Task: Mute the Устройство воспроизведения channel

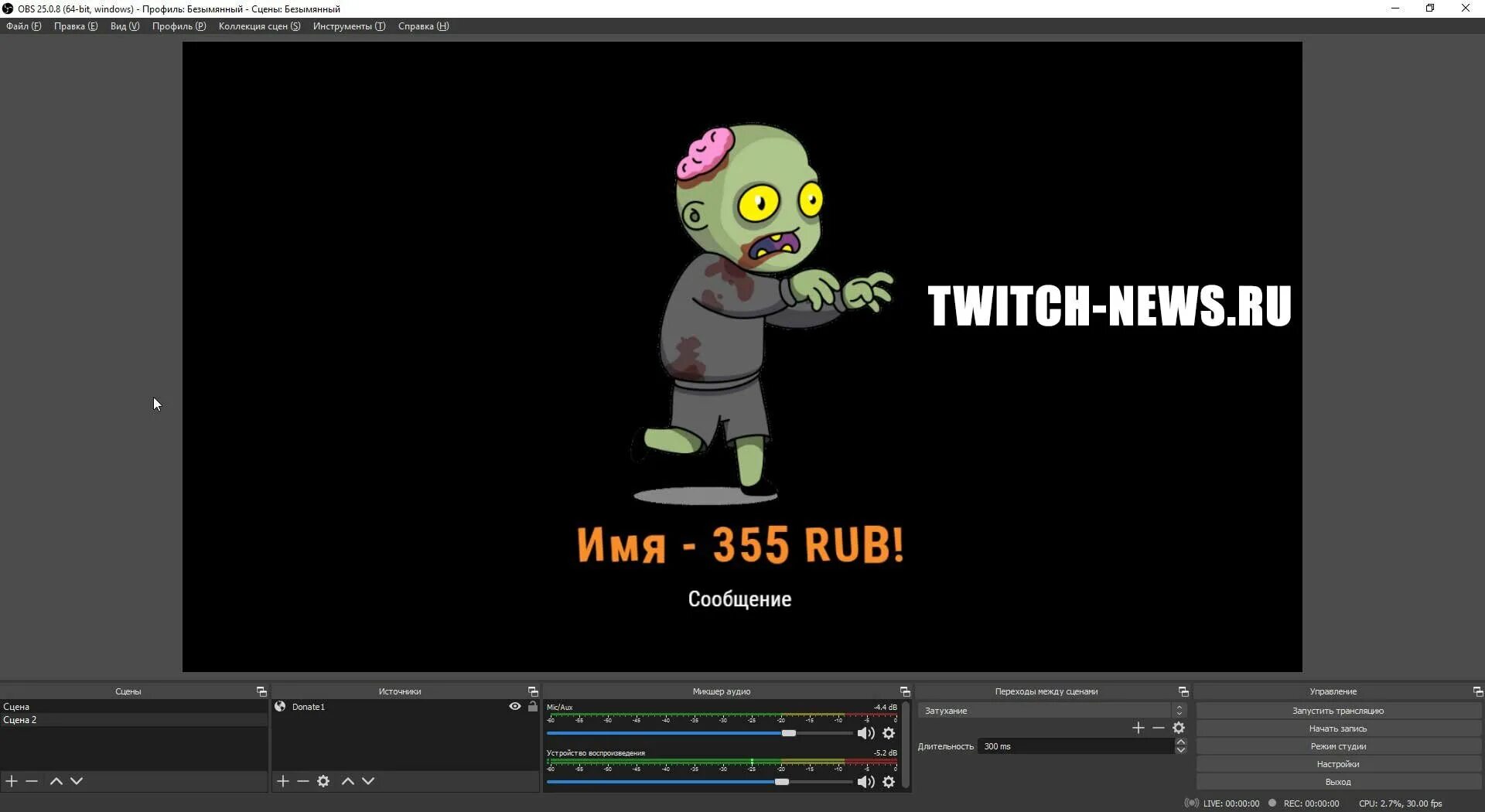Action: (866, 782)
